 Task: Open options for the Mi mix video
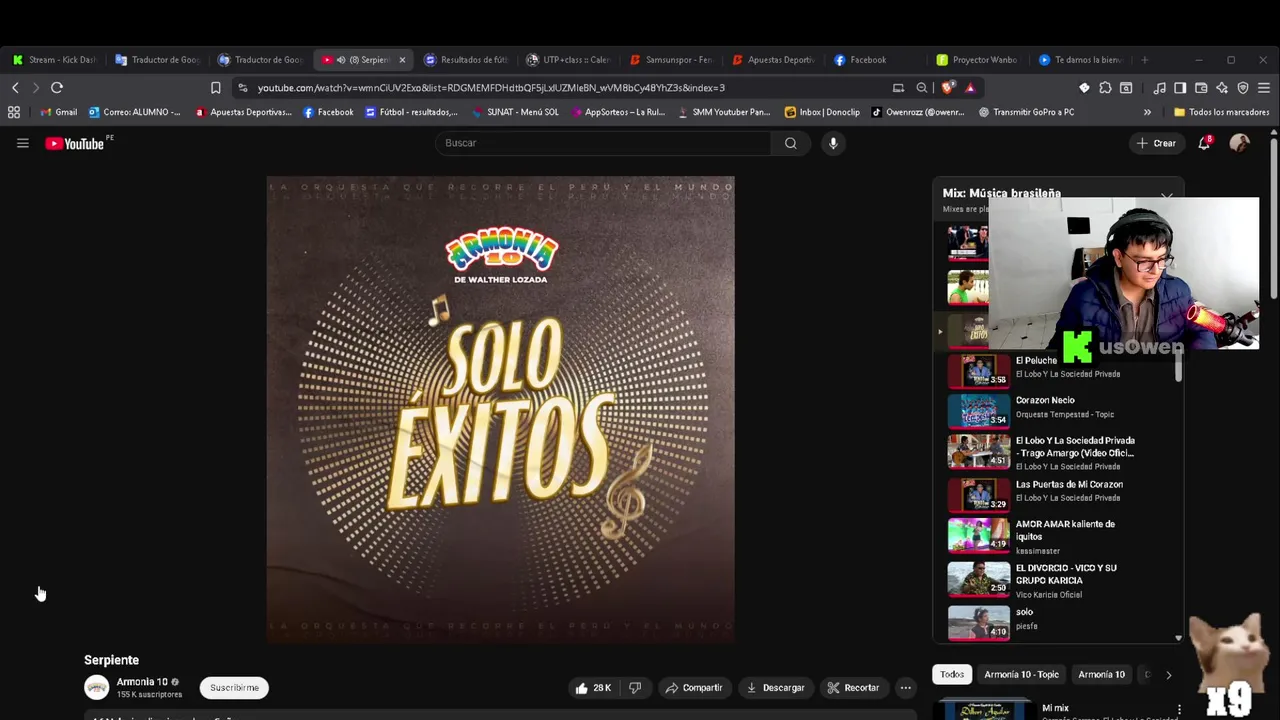(x=1179, y=709)
